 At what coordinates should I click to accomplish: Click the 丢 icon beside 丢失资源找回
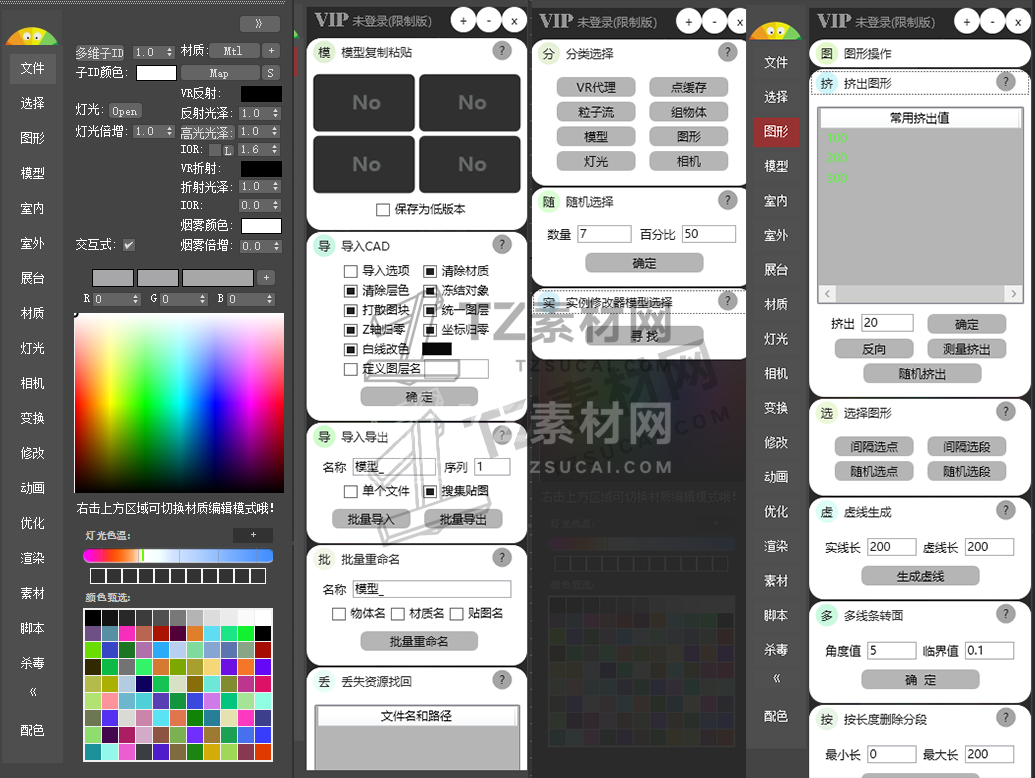324,682
